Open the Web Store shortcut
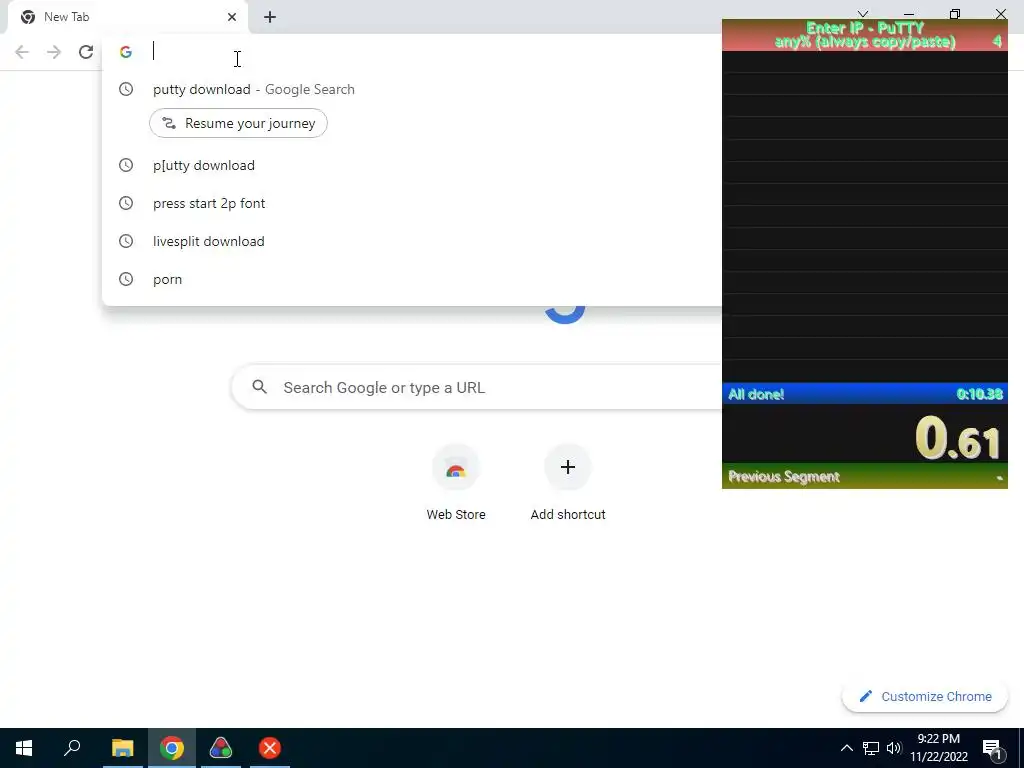Viewport: 1024px width, 768px height. tap(456, 482)
